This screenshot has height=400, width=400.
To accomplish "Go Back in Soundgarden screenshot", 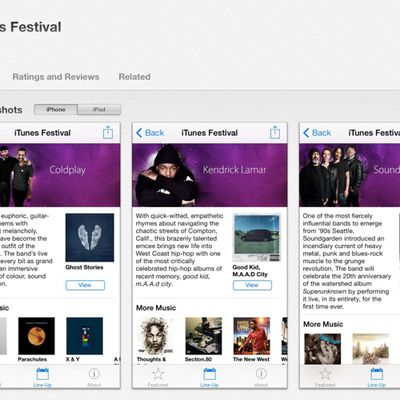I will pyautogui.click(x=317, y=133).
